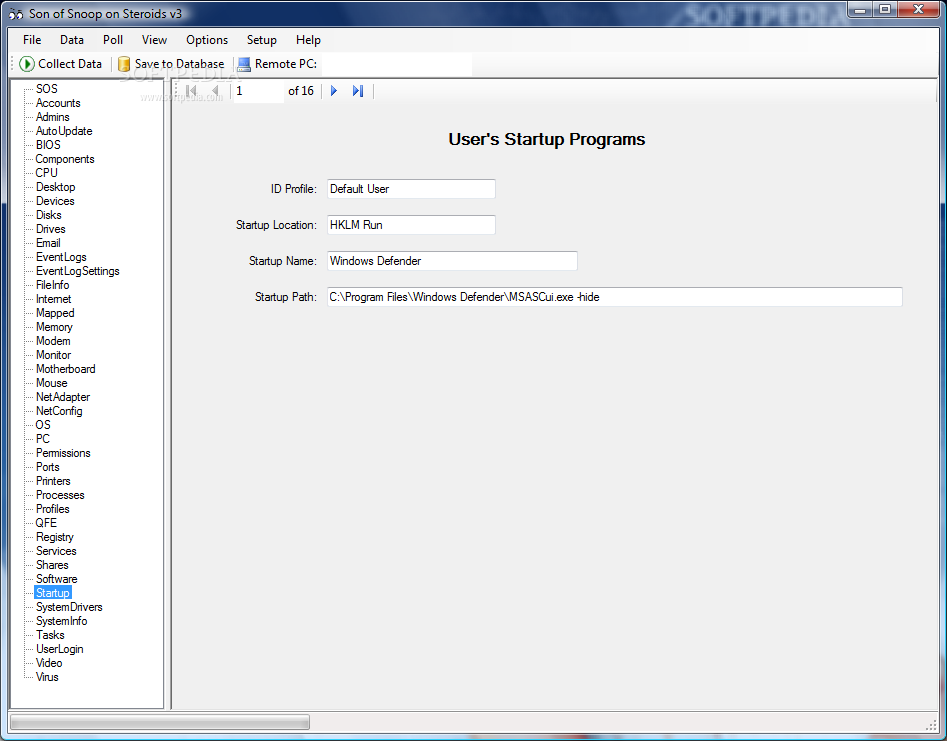Screen dimensions: 947x741
Task: Select Motherboard in the tree
Action: tap(66, 369)
